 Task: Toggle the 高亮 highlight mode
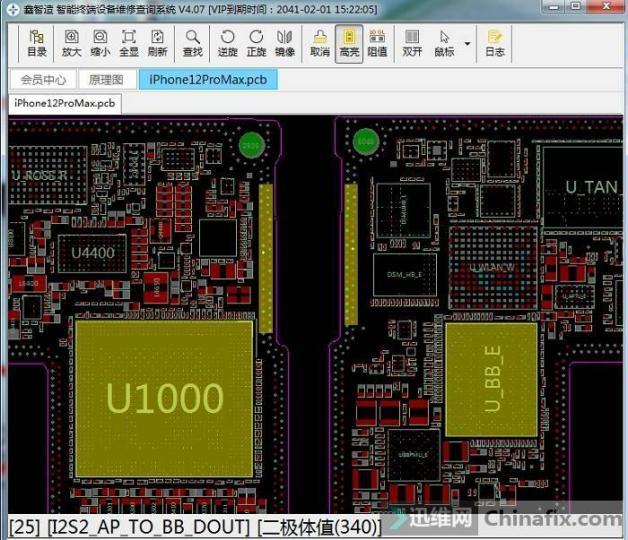click(349, 43)
